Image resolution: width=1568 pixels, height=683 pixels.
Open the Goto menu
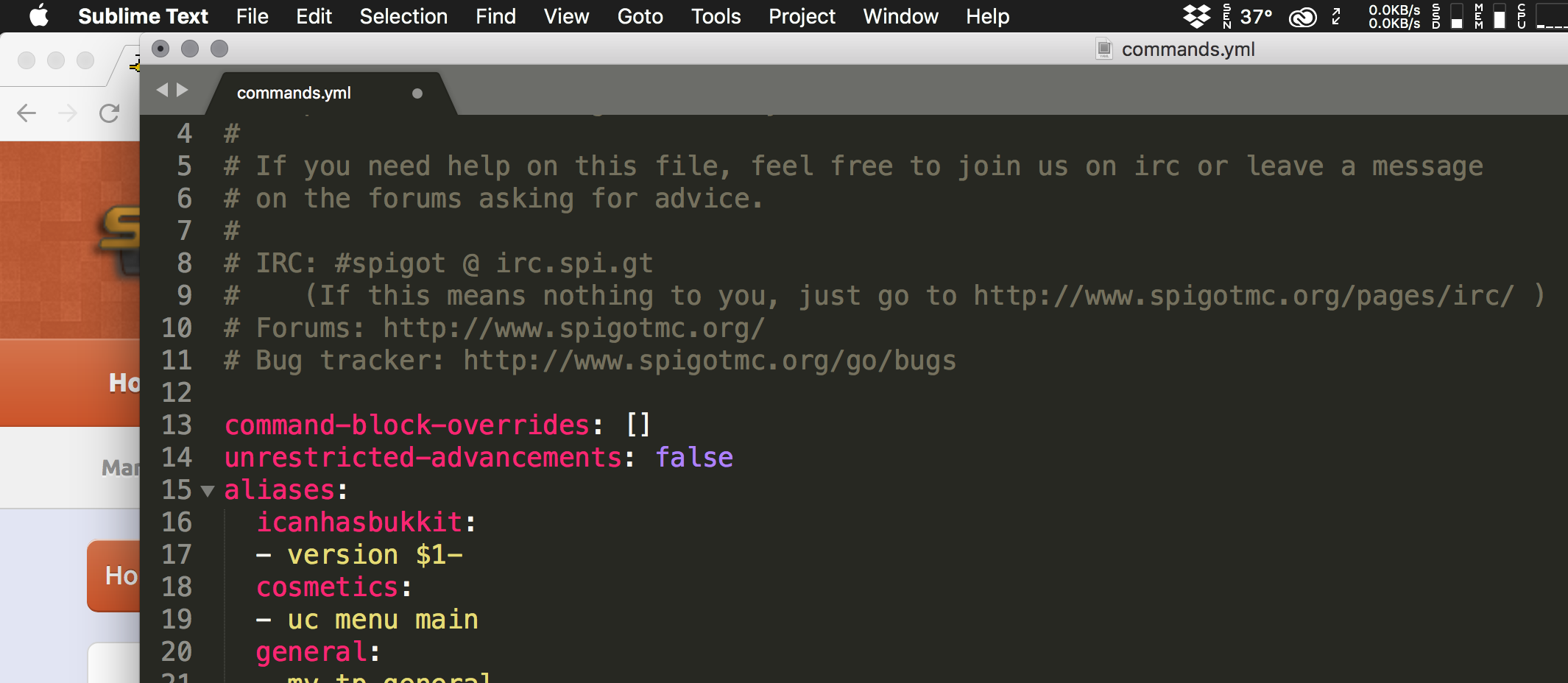(640, 16)
